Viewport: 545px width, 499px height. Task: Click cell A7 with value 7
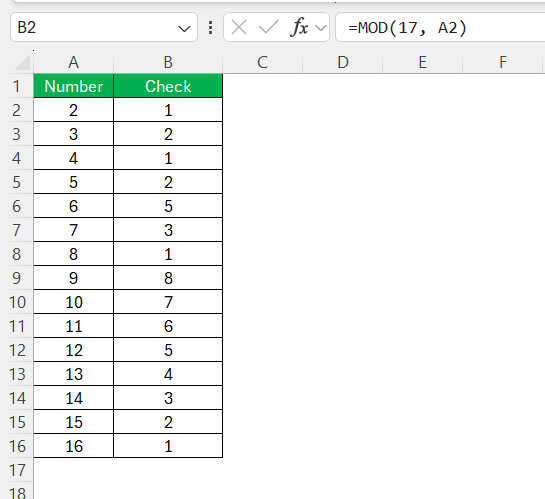73,230
